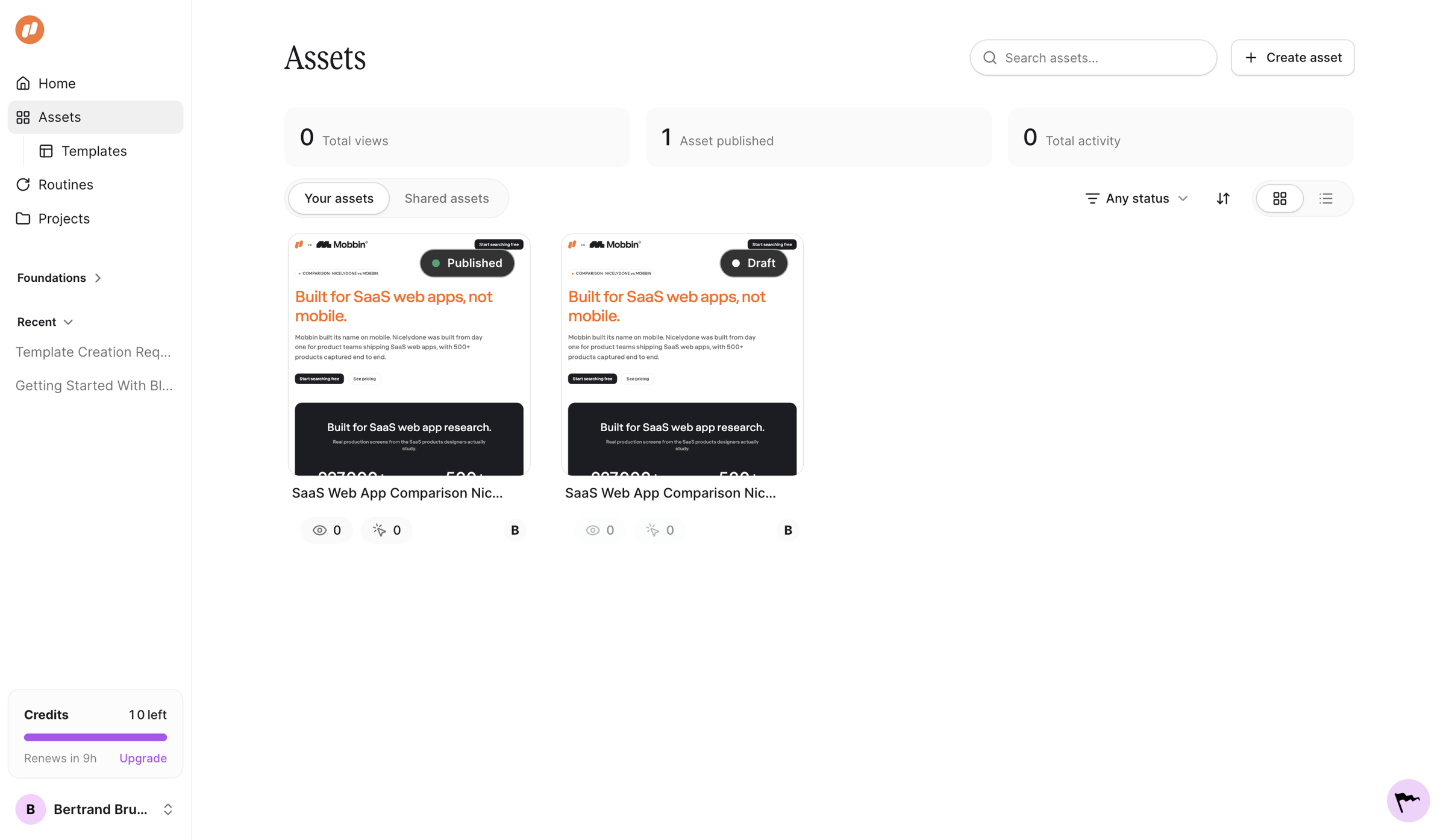Expand the Foundations section
This screenshot has width=1446, height=840.
pos(60,278)
